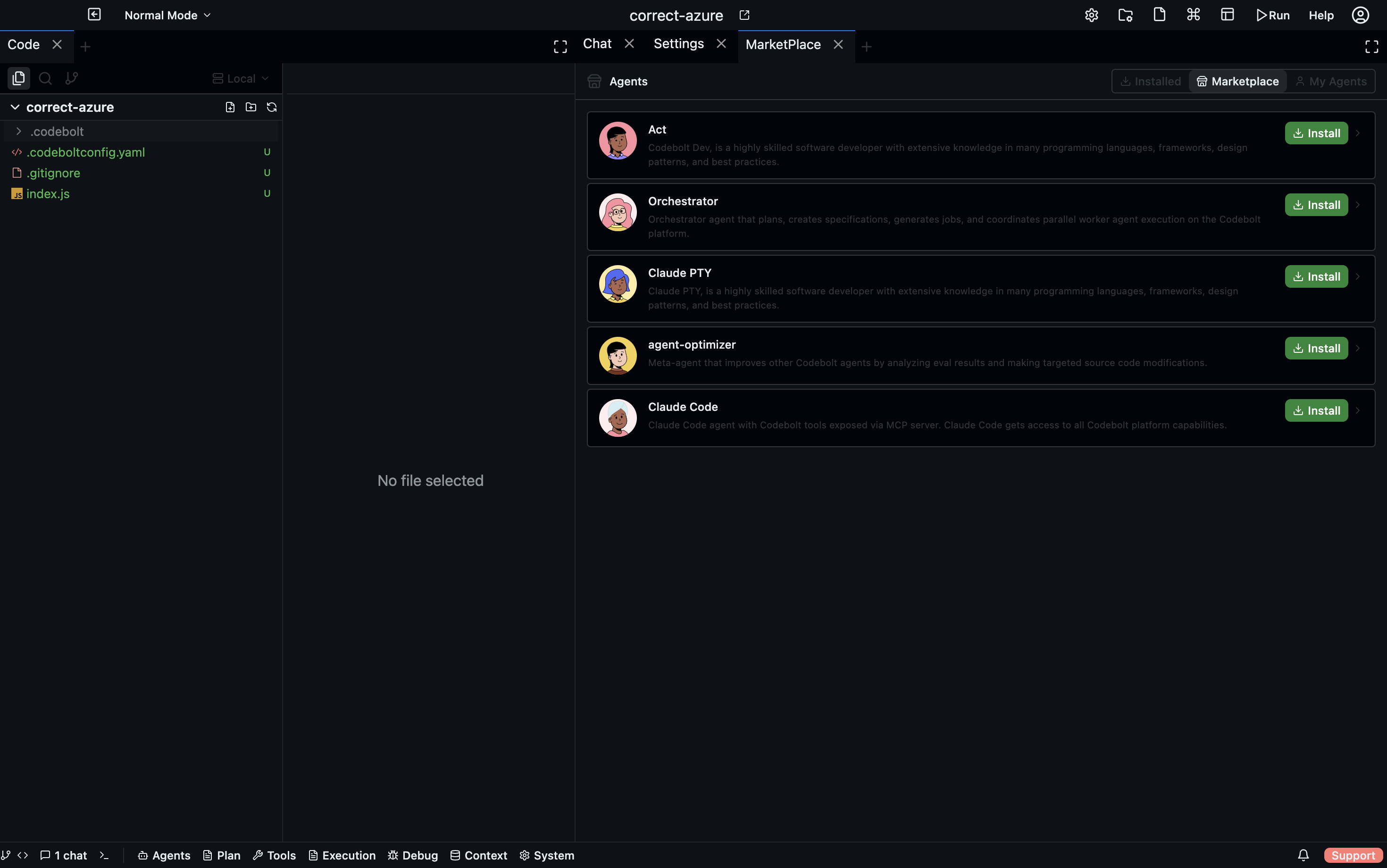Open the source control branch icon
This screenshot has height=868, width=1387.
72,78
